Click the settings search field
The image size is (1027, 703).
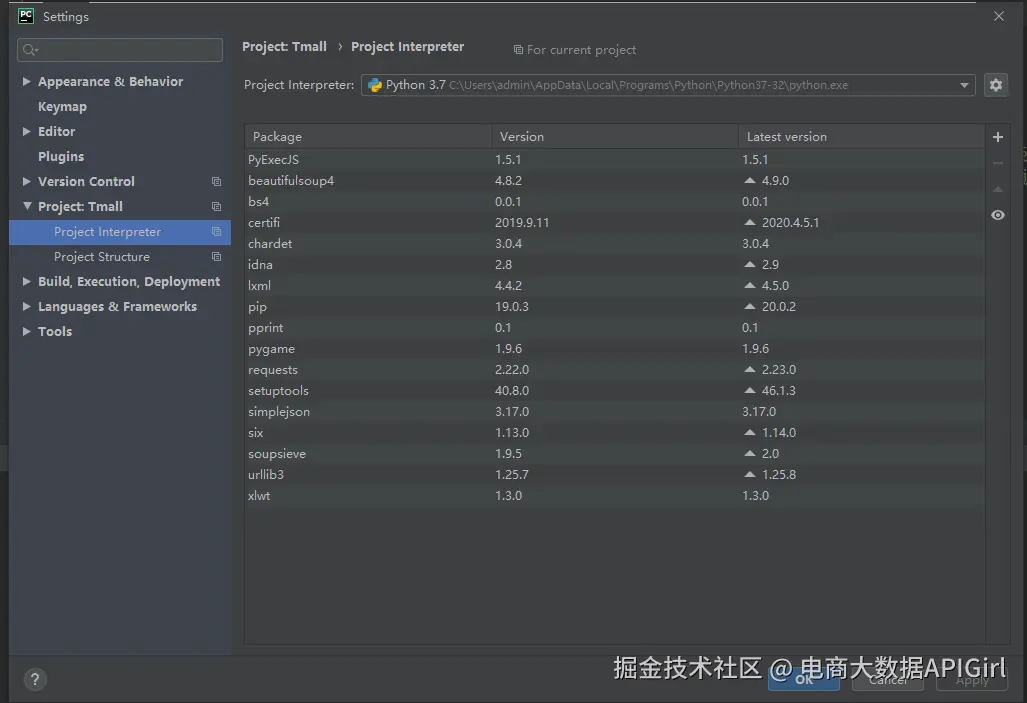coord(119,49)
